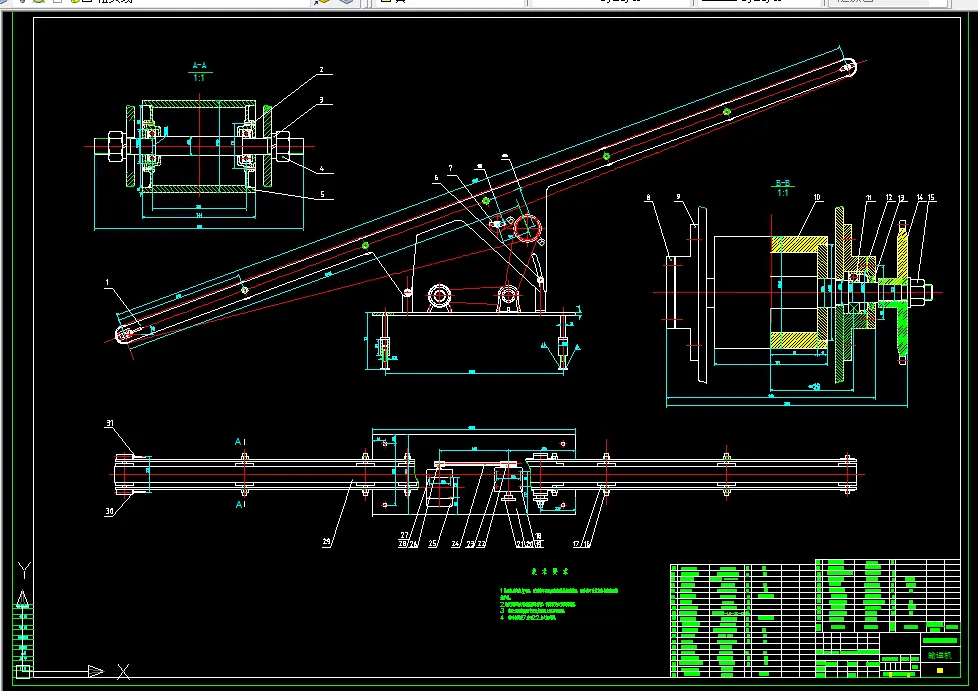Image resolution: width=978 pixels, height=691 pixels.
Task: Select part number 6 callout label
Action: click(437, 178)
